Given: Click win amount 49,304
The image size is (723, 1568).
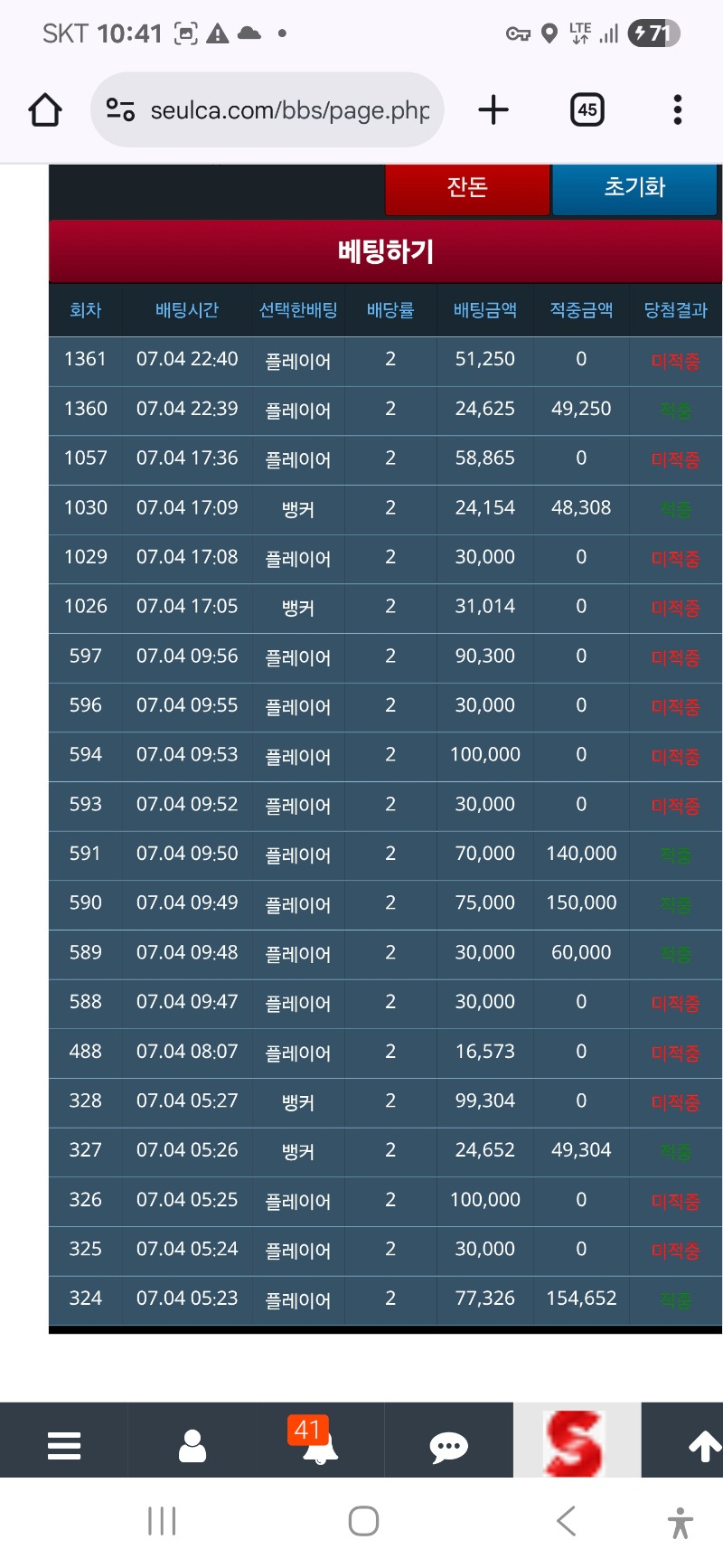Looking at the screenshot, I should click(582, 1150).
